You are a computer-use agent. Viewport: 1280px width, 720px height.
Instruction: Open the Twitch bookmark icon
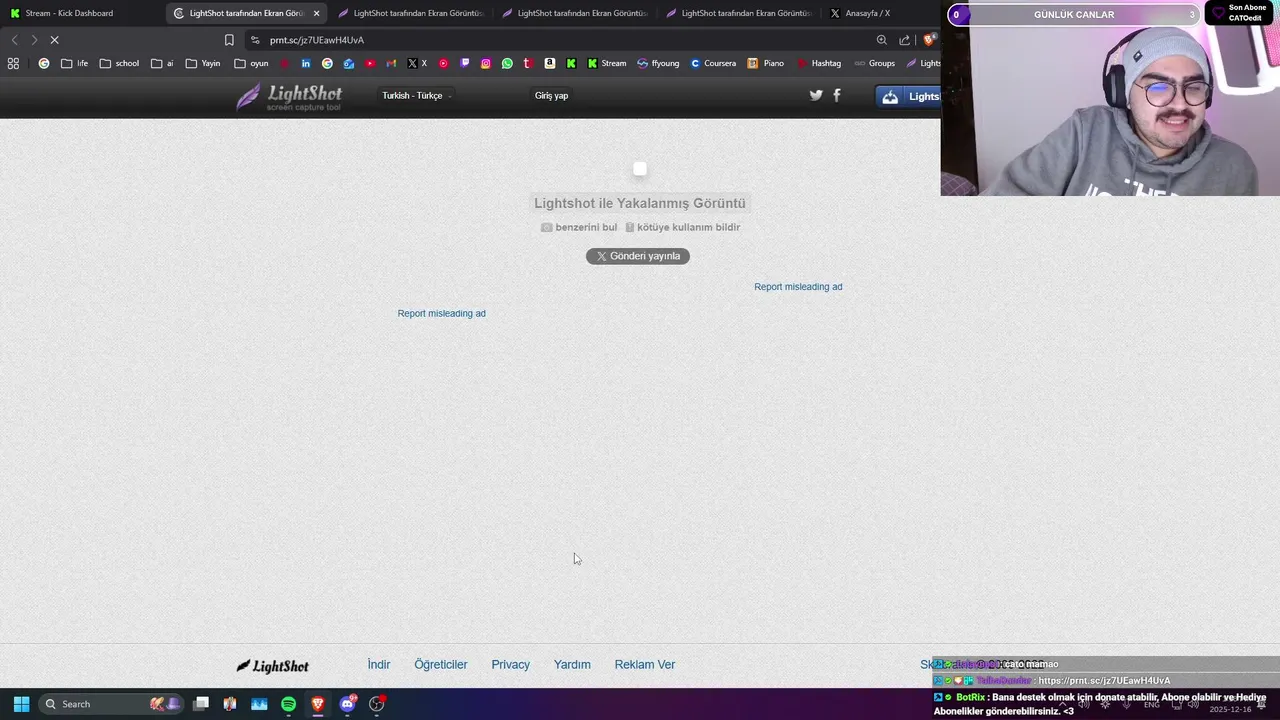click(x=464, y=63)
